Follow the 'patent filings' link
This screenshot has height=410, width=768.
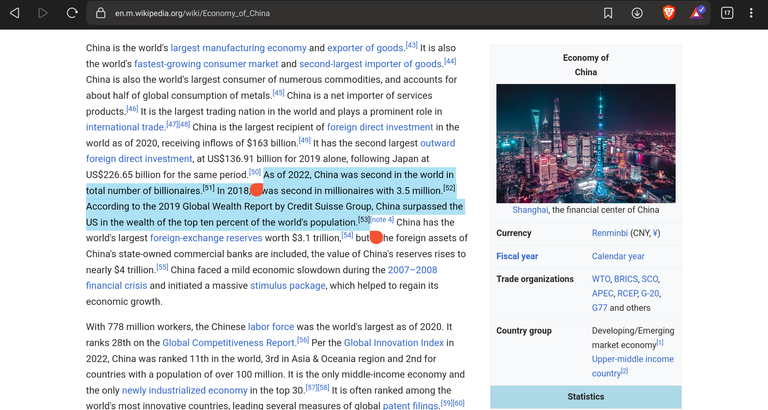(x=410, y=406)
